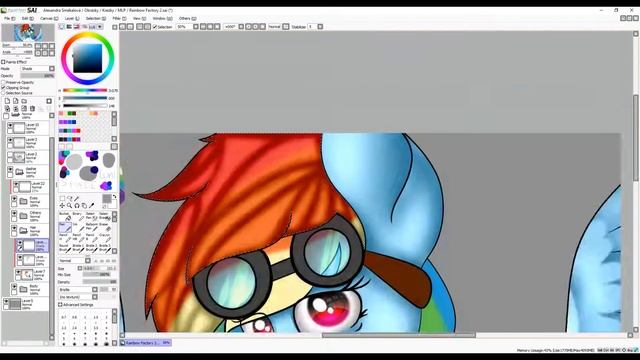Select the hand pan tool
Screen dimensions: 640x360
(84, 206)
